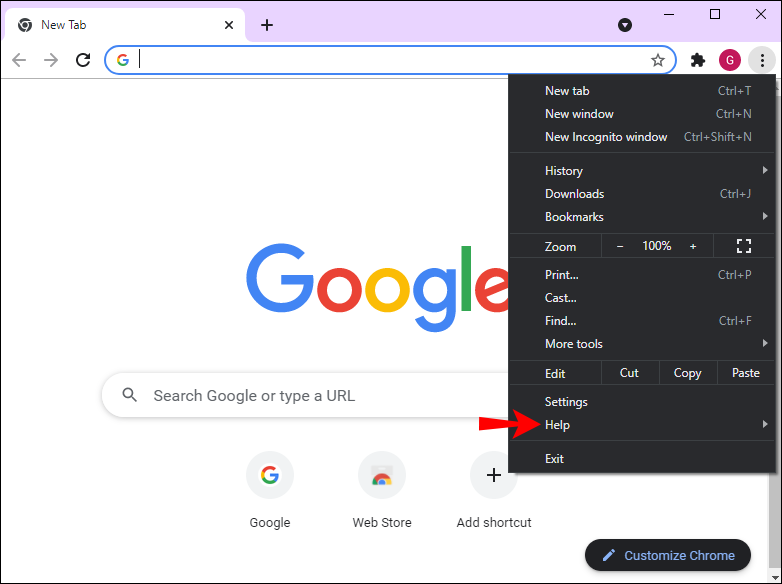Click the Search Google or type a URL box
The image size is (782, 584).
point(305,395)
